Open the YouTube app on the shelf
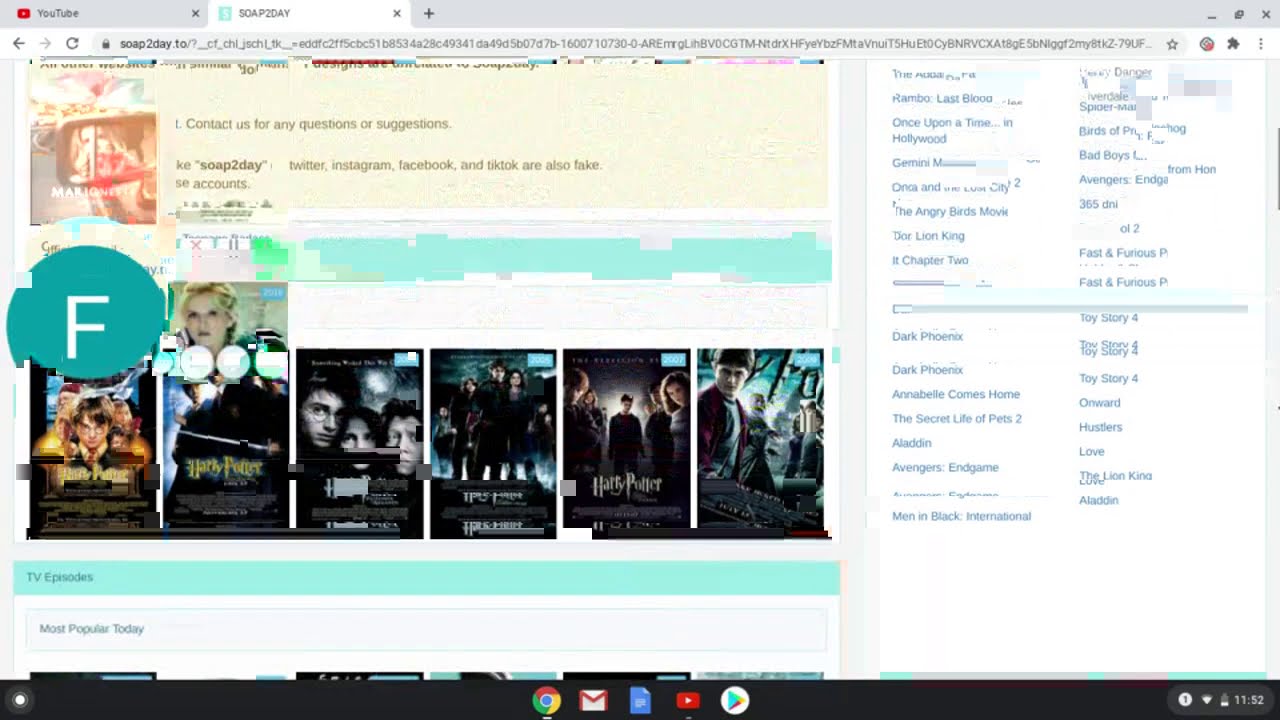The width and height of the screenshot is (1280, 720). tap(687, 700)
